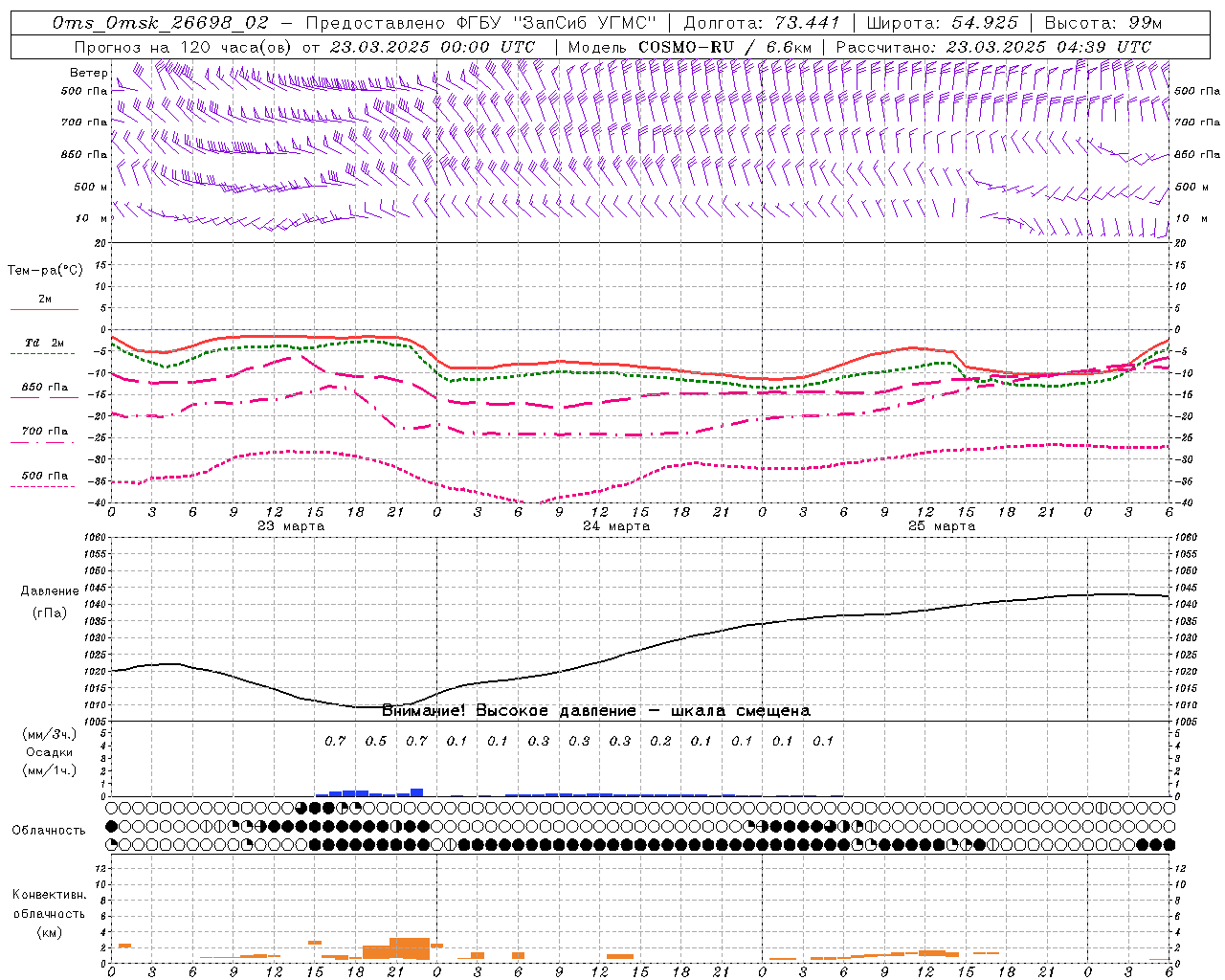The image size is (1225, 980).
Task: Click the 25 марта date label
Action: 942,526
